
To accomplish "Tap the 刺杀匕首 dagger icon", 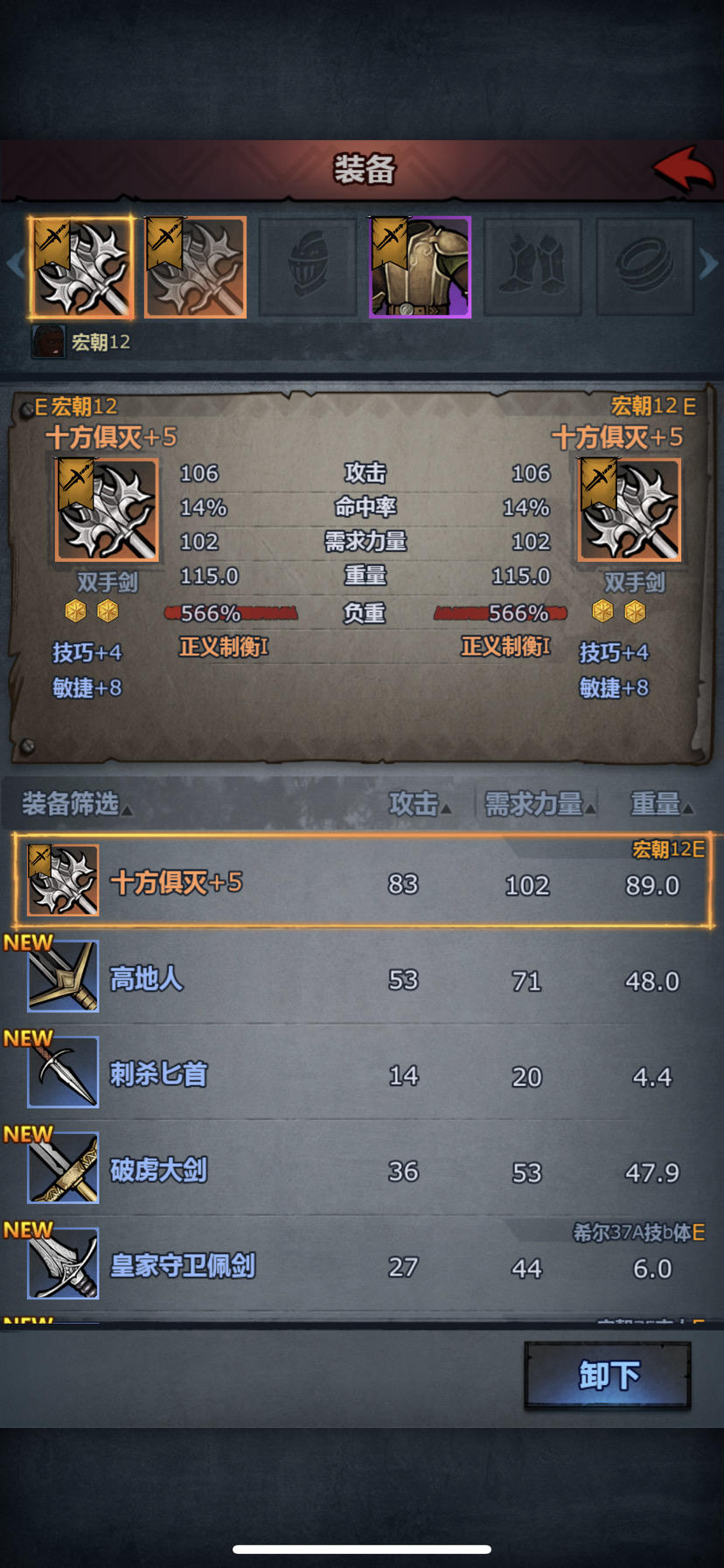I will point(63,1073).
